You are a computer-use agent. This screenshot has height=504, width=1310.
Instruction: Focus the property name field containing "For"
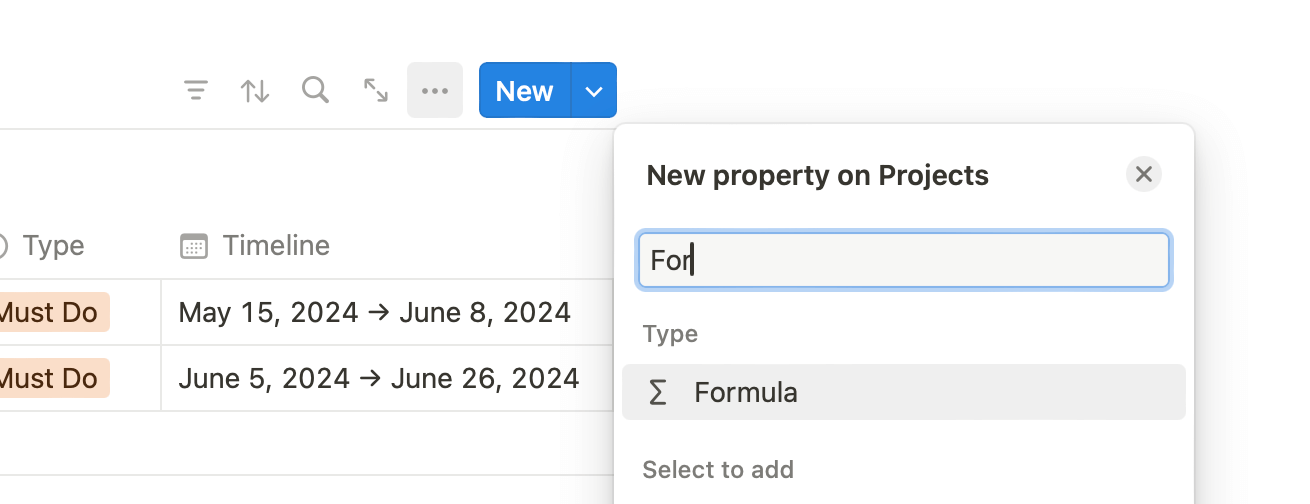(903, 261)
